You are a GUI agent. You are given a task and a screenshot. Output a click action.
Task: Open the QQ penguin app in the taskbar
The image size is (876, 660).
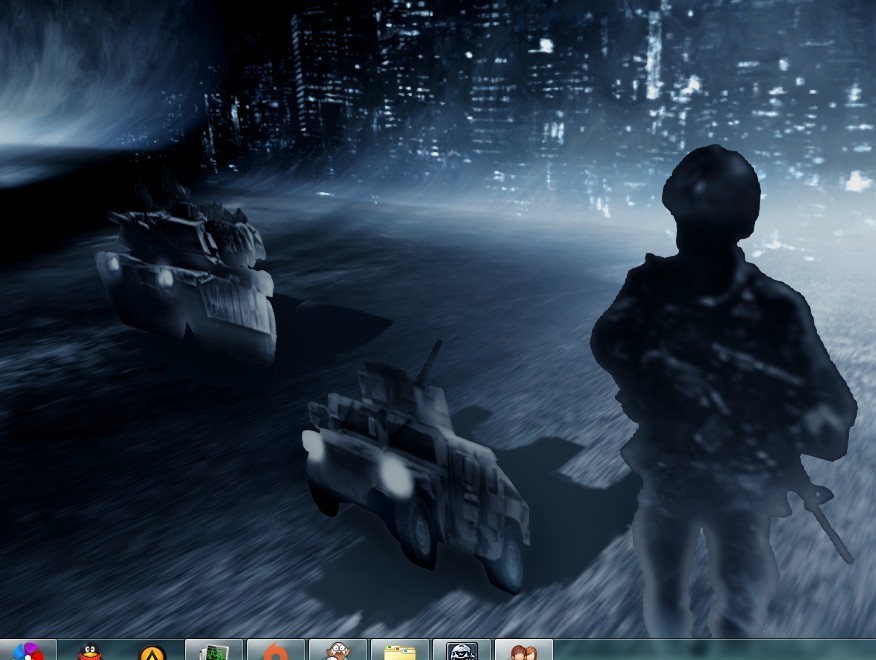click(x=91, y=652)
